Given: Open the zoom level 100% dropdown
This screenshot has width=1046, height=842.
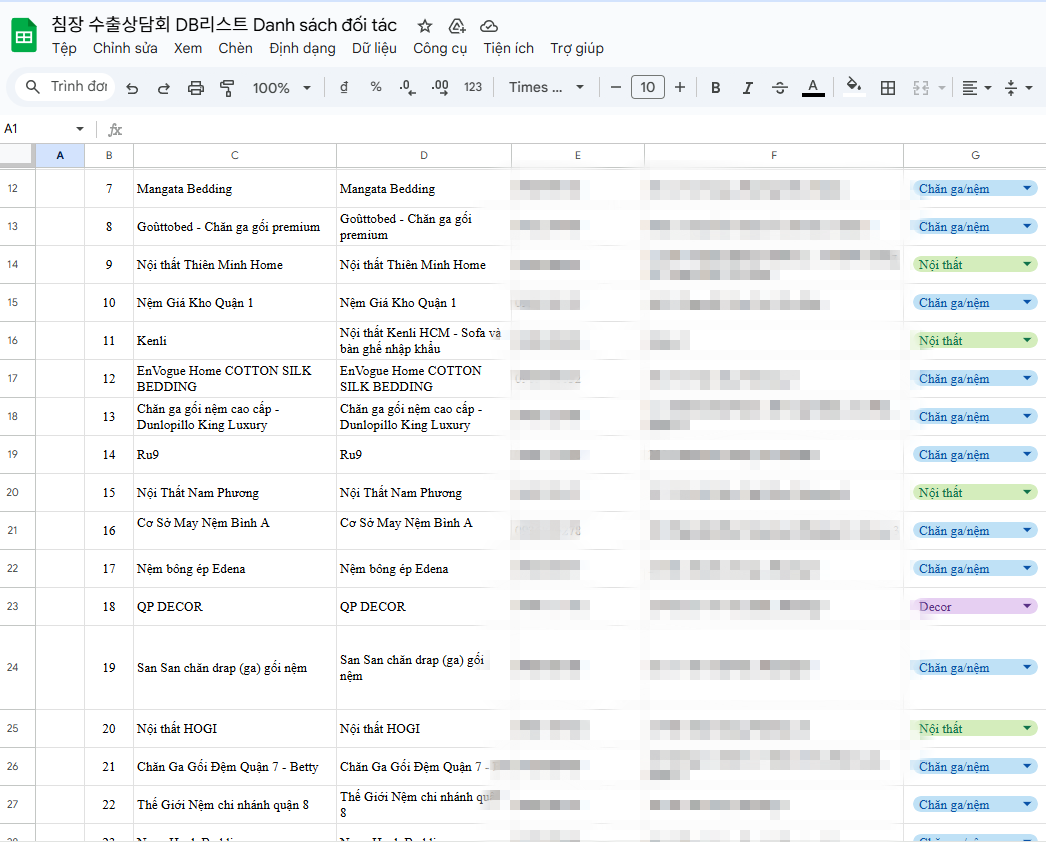Looking at the screenshot, I should point(281,88).
